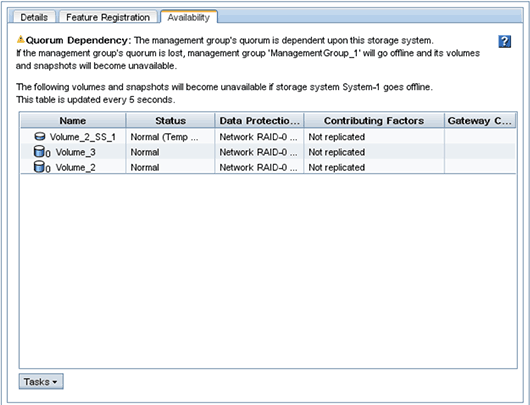Click the Contributing Factors column header

(374, 121)
